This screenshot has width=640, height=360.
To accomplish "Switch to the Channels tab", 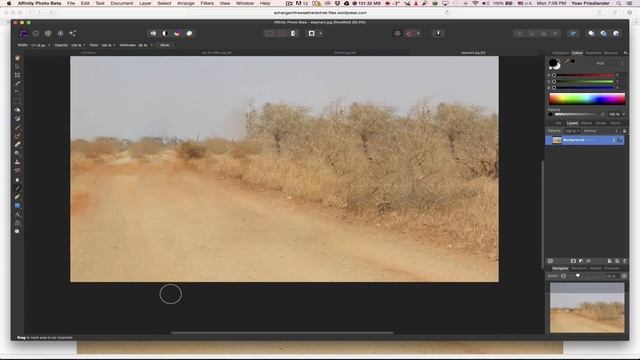I will (611, 269).
